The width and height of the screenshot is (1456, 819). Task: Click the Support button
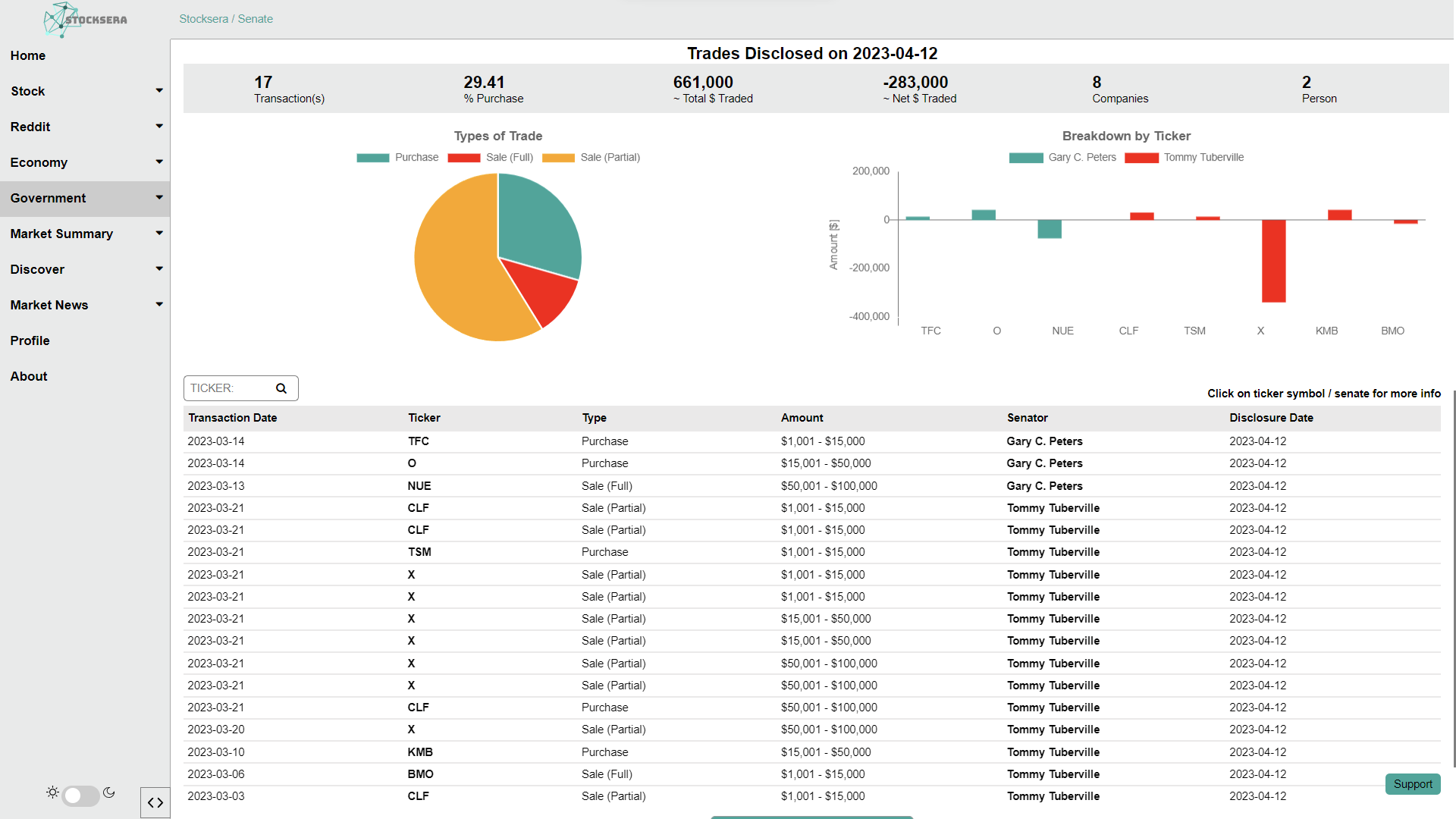point(1412,784)
